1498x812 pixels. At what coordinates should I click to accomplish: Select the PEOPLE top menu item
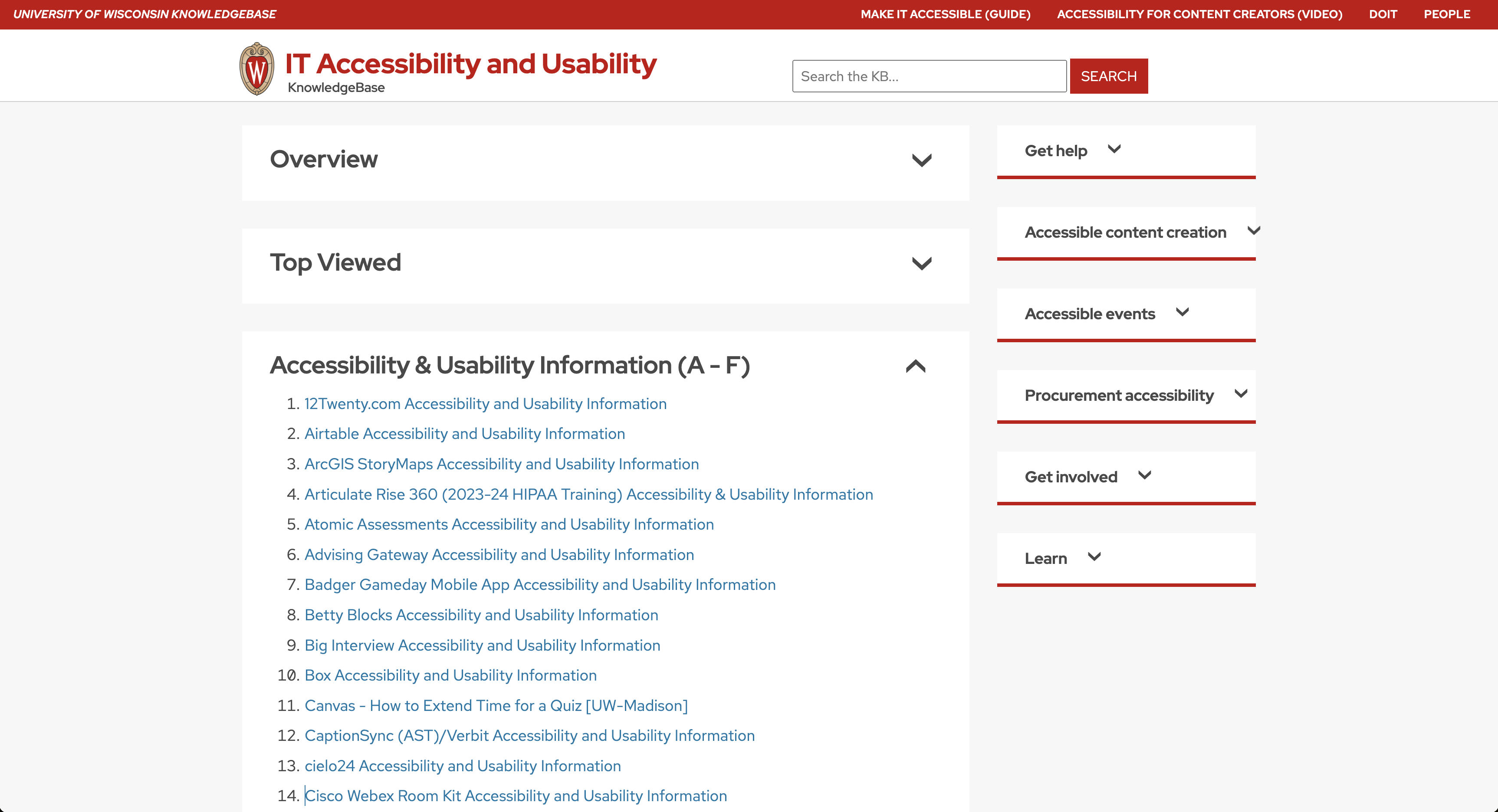point(1446,15)
